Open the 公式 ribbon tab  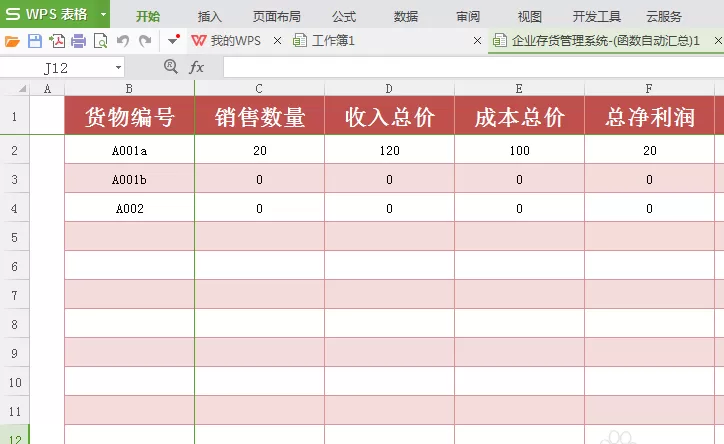click(344, 17)
